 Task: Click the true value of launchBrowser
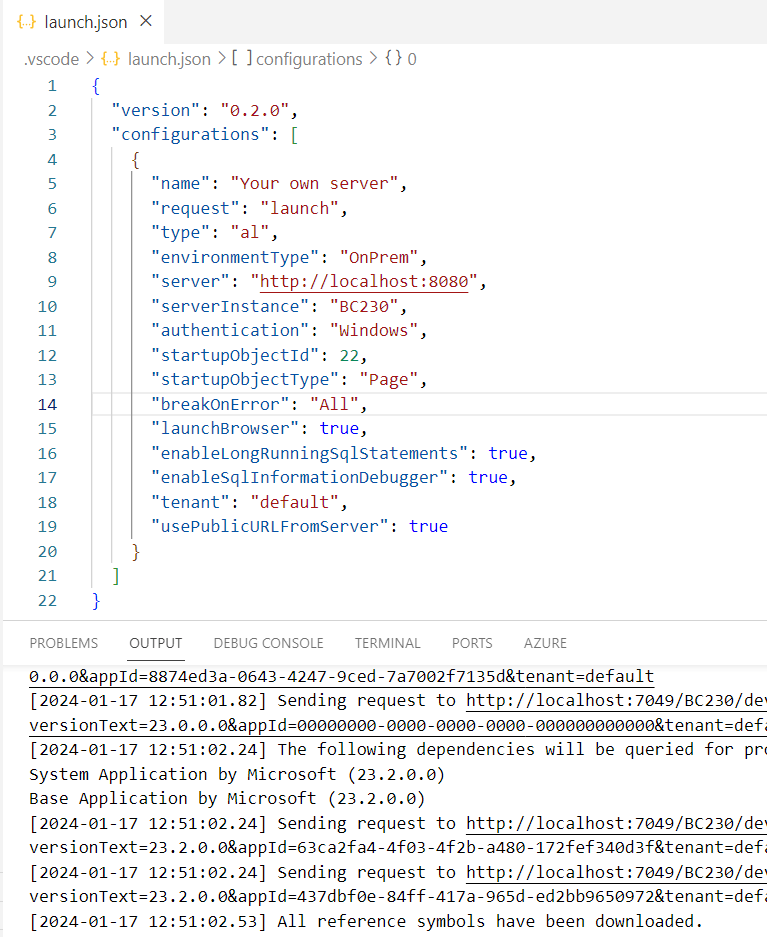pos(339,428)
